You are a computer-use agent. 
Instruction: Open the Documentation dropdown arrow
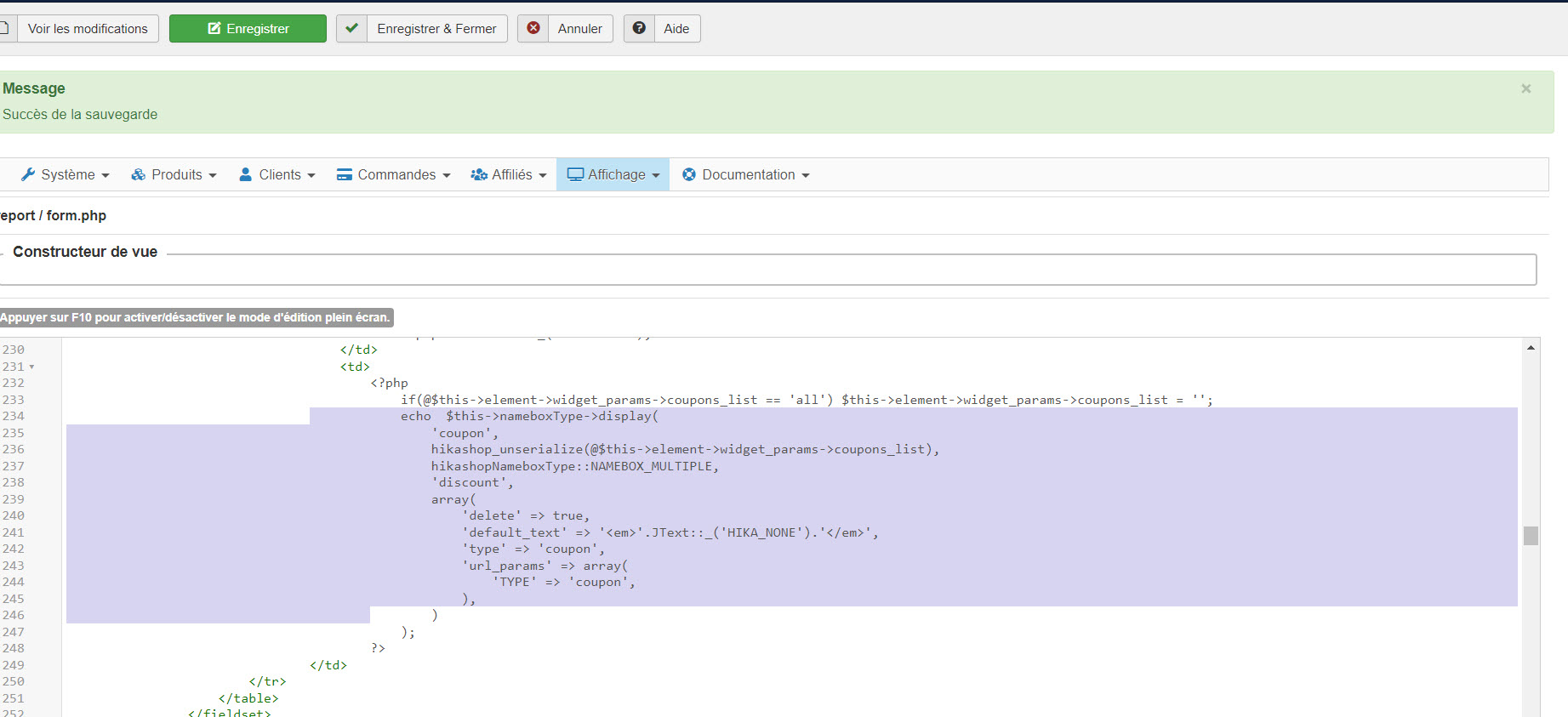pyautogui.click(x=806, y=175)
